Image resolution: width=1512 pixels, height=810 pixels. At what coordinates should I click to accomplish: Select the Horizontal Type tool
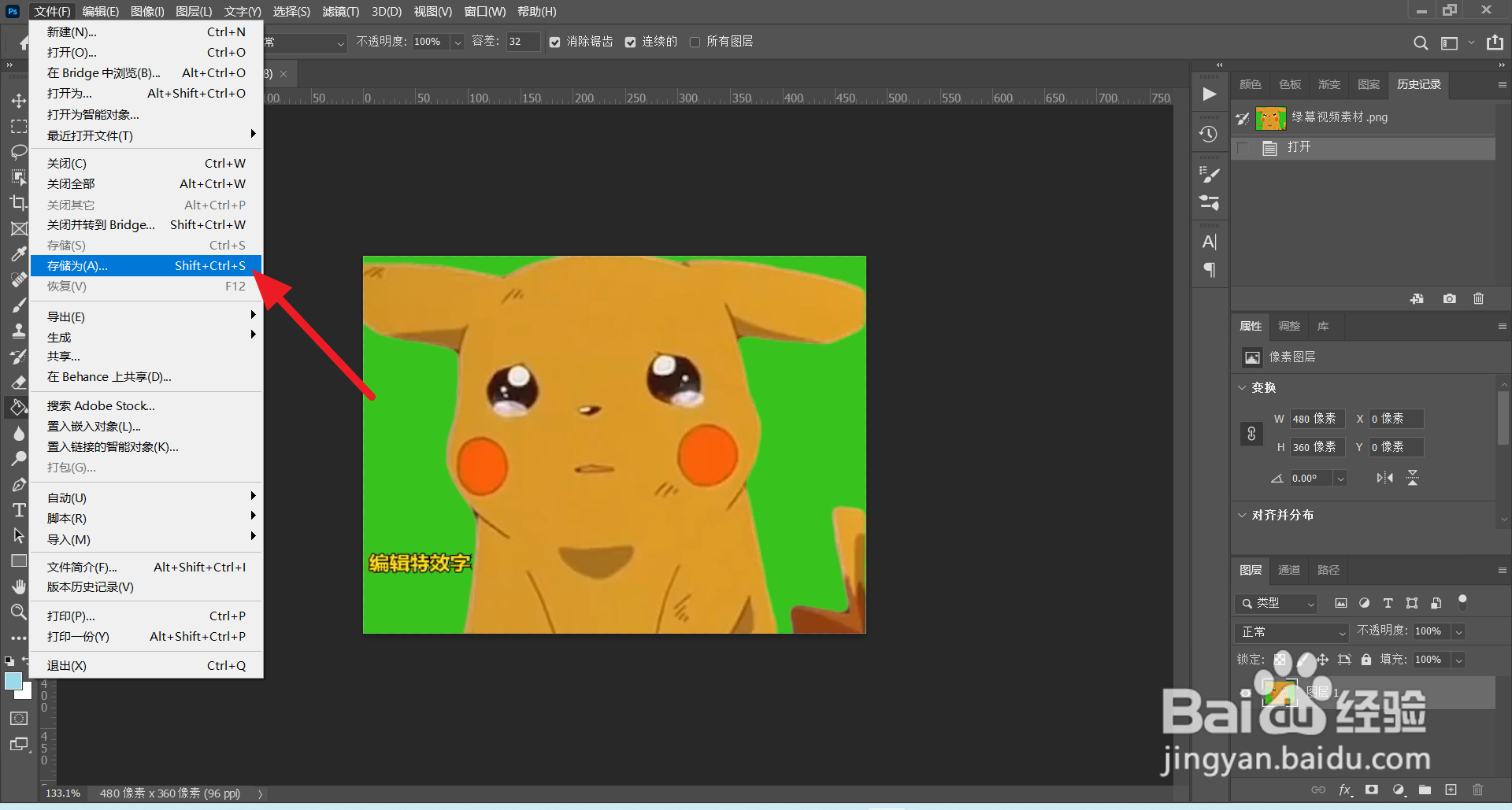[19, 510]
